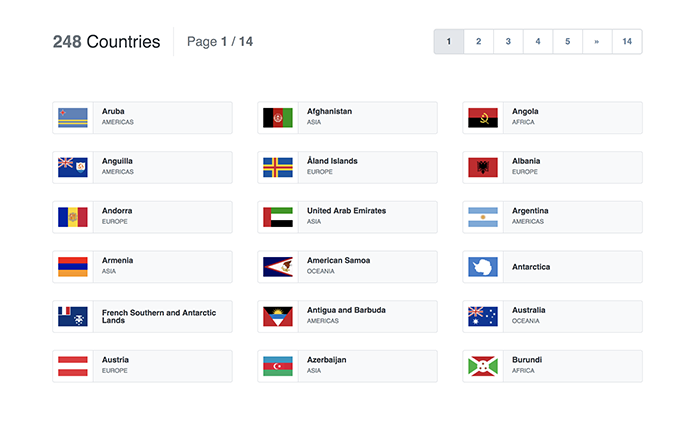Click the Aruba flag icon
Screen dimensions: 700x430
(x=73, y=117)
